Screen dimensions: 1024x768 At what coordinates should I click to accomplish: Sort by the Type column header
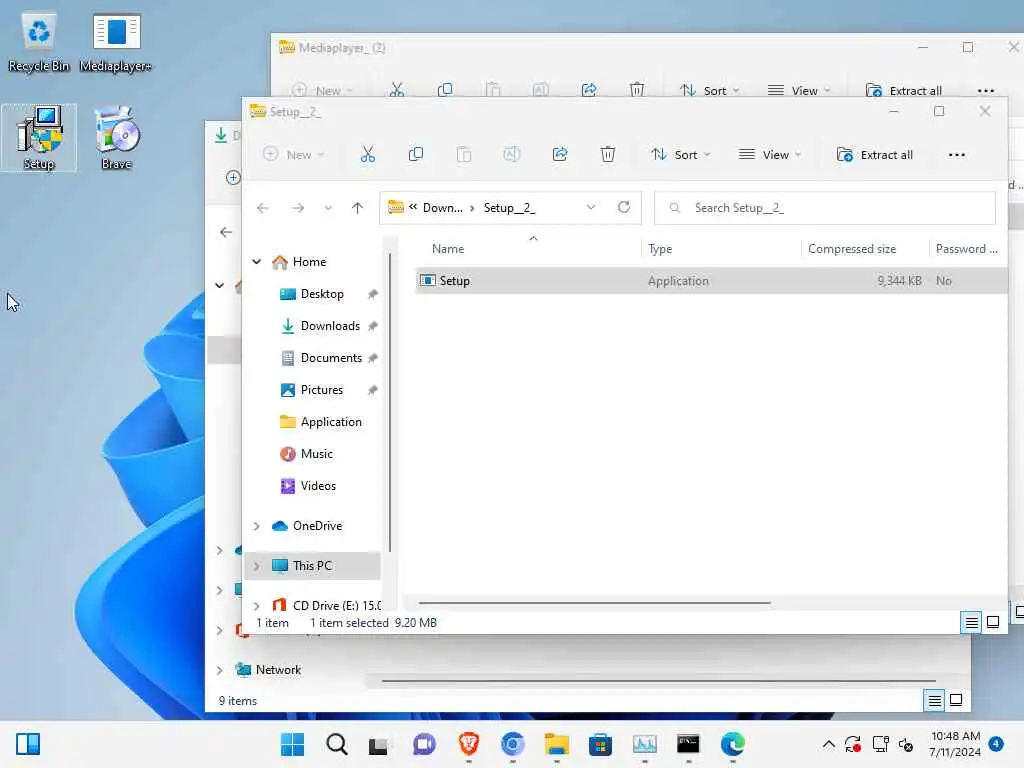click(660, 249)
